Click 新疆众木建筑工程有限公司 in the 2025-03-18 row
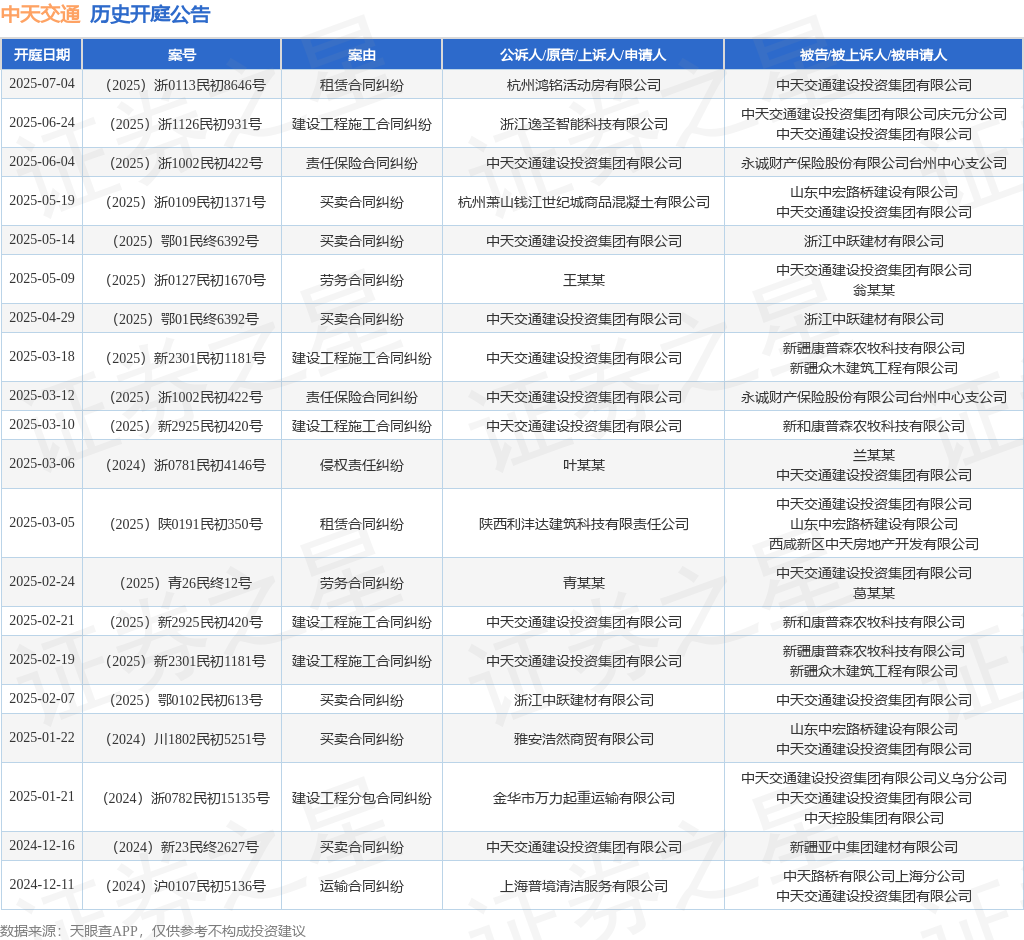 click(x=874, y=368)
